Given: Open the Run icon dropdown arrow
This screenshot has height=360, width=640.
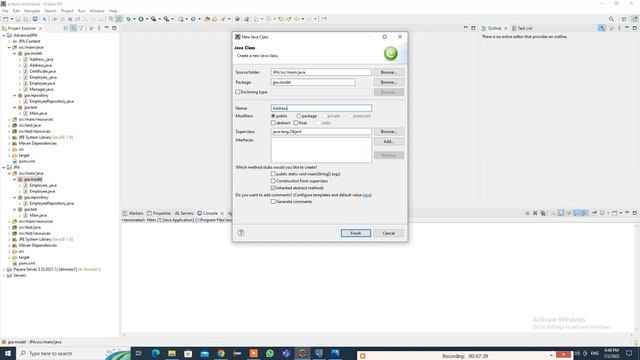Looking at the screenshot, I should pyautogui.click(x=147, y=19).
